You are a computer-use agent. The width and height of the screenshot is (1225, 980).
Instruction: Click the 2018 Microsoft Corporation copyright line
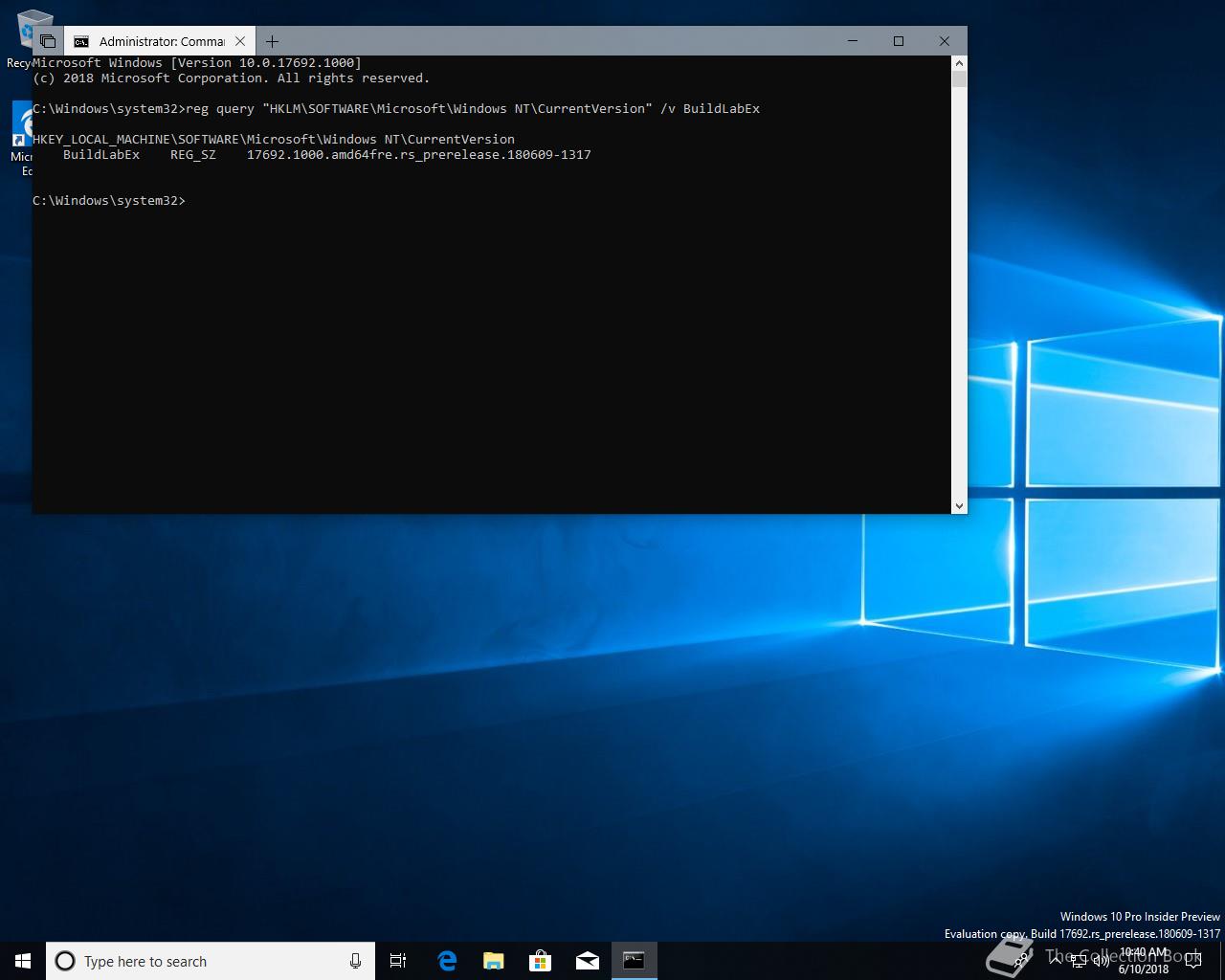[x=232, y=78]
